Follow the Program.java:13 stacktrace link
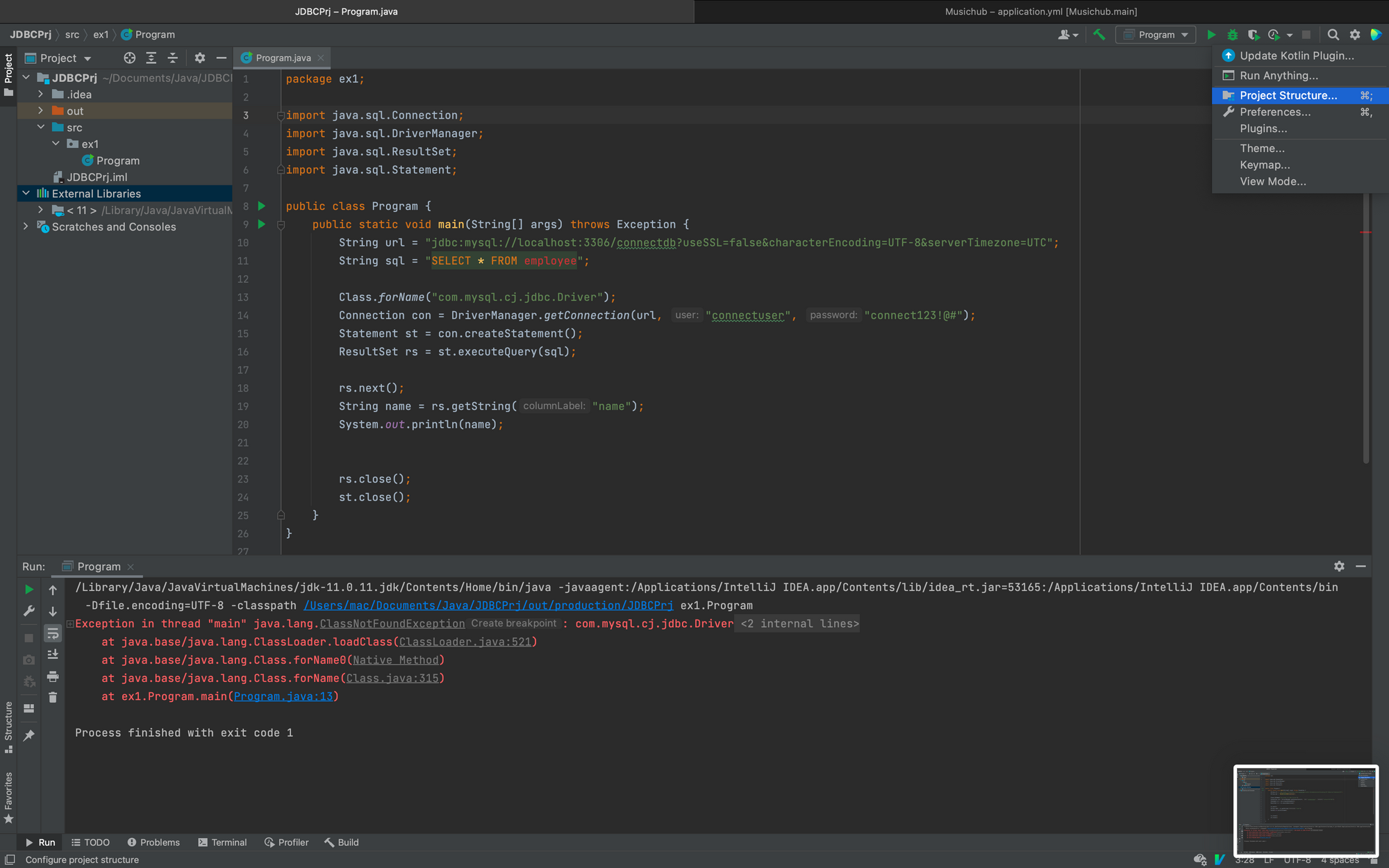The width and height of the screenshot is (1389, 868). point(283,696)
